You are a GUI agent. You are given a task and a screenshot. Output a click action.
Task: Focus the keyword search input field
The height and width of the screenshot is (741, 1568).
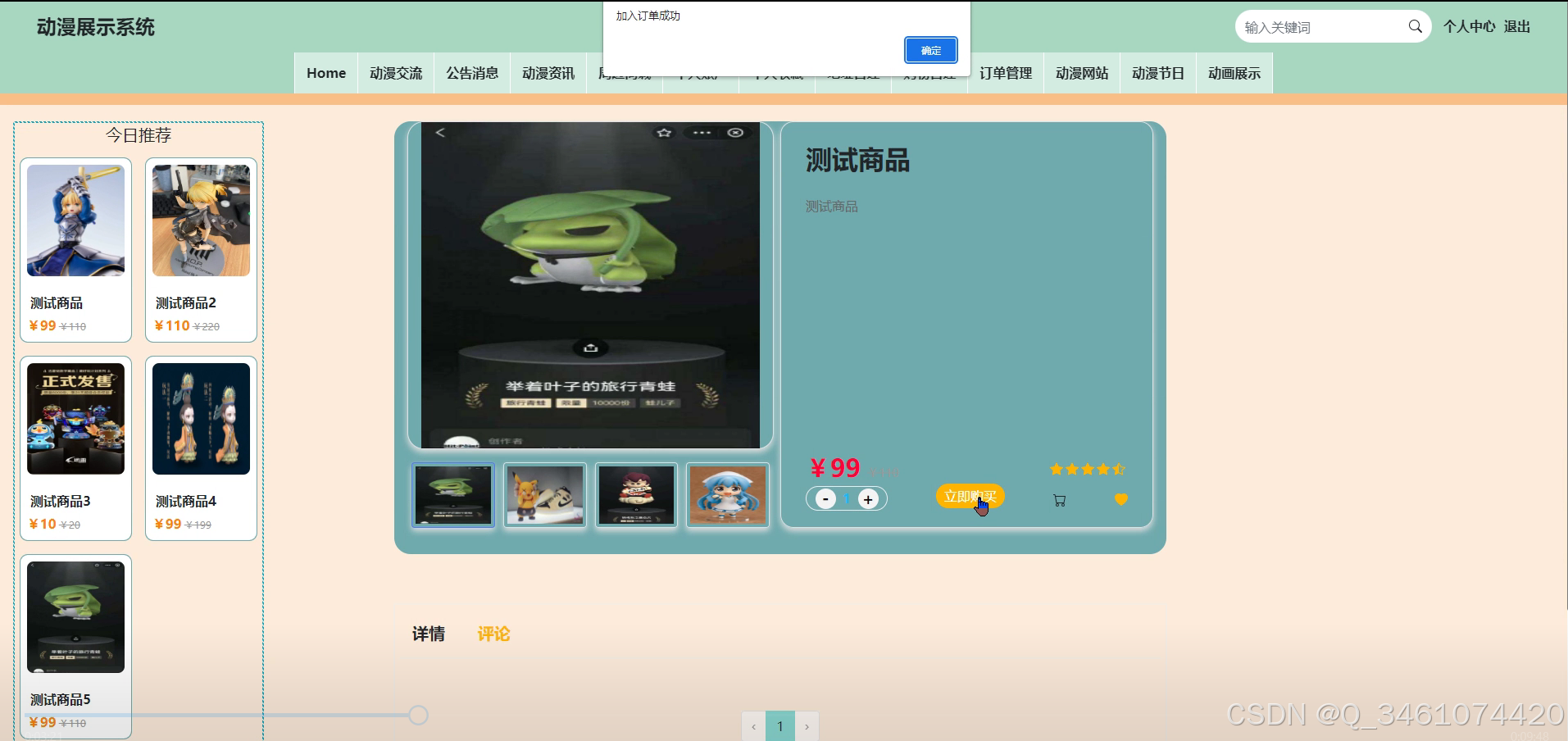1320,27
